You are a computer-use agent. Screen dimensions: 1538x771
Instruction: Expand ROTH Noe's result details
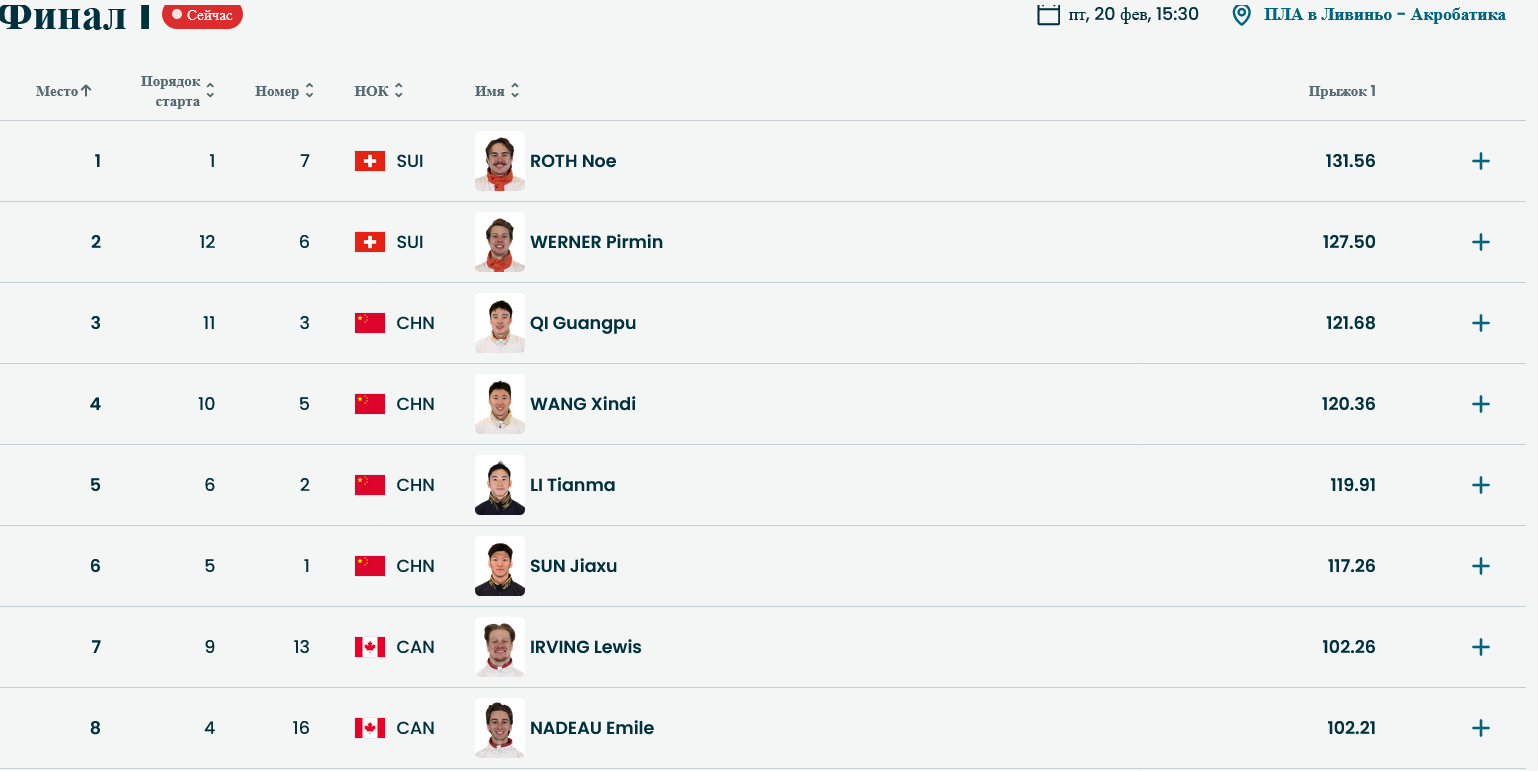coord(1481,161)
